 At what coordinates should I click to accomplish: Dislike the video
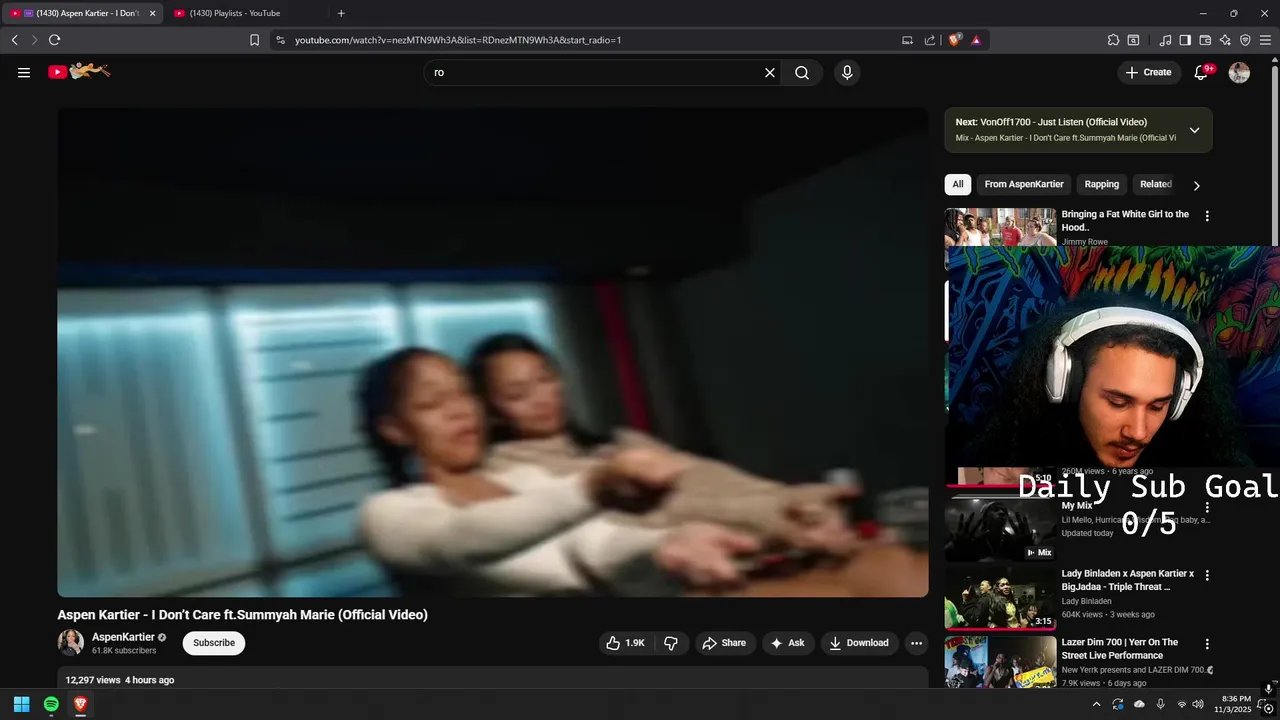671,643
